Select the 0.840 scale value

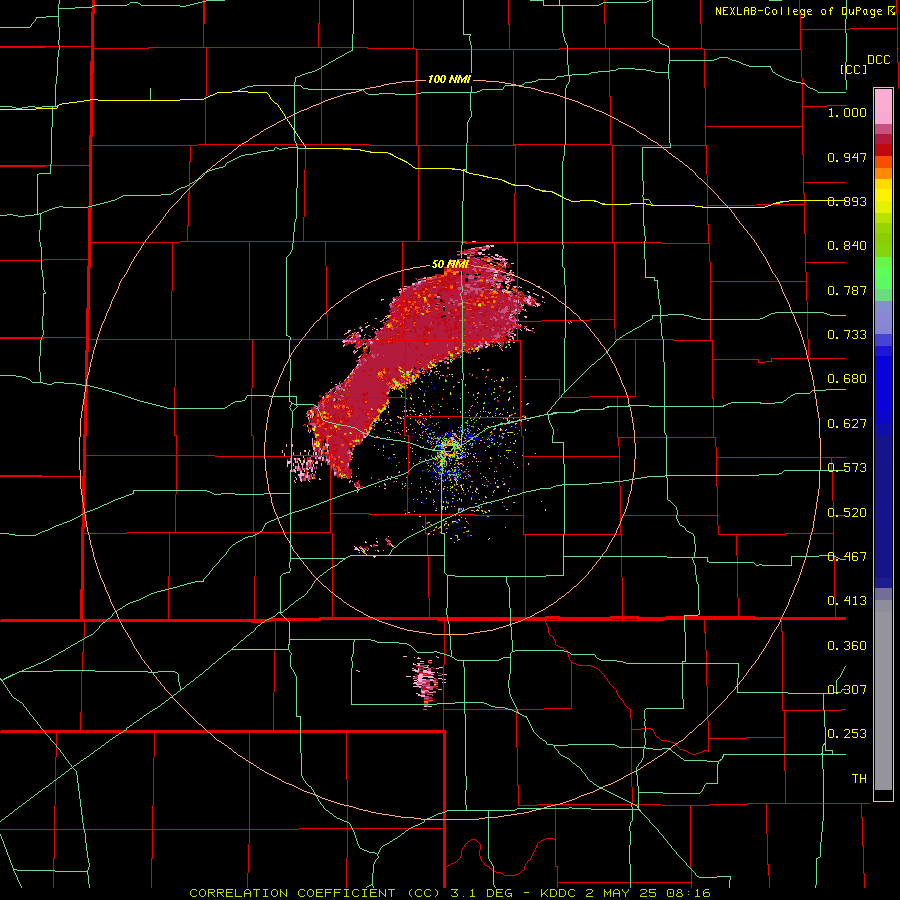(847, 246)
